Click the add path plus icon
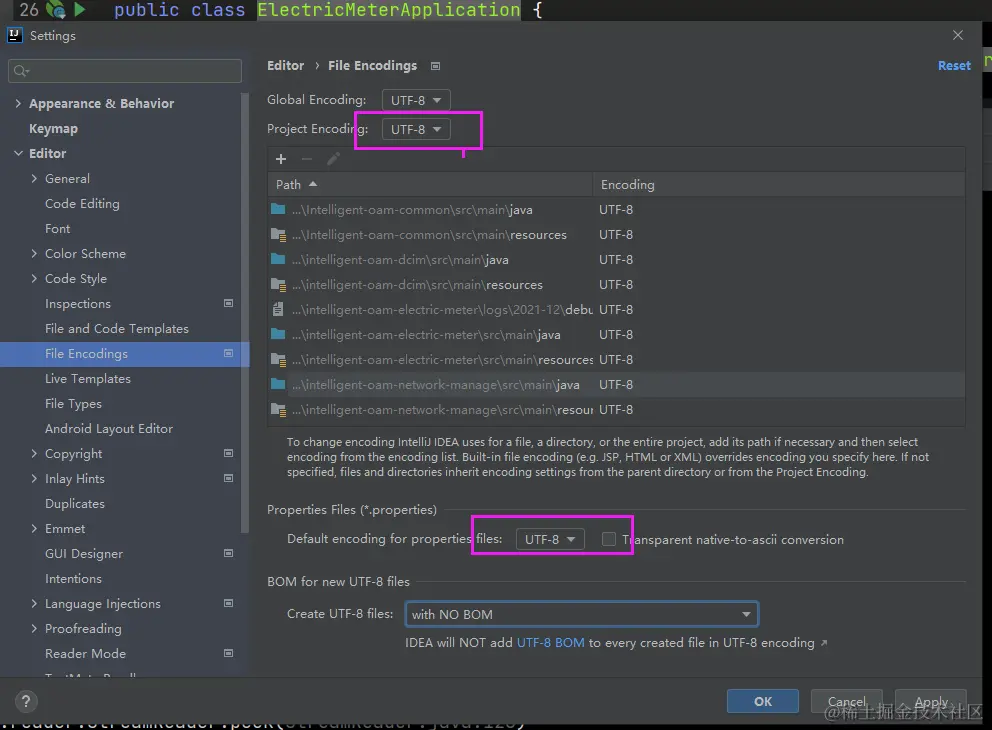 pyautogui.click(x=281, y=159)
